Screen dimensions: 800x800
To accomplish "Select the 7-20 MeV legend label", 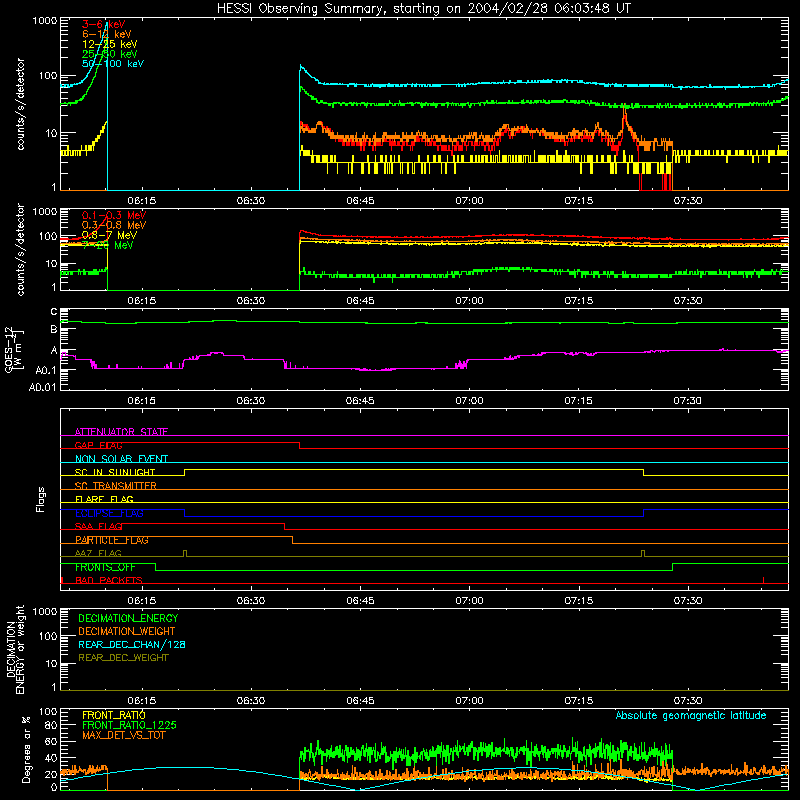I will pyautogui.click(x=108, y=245).
